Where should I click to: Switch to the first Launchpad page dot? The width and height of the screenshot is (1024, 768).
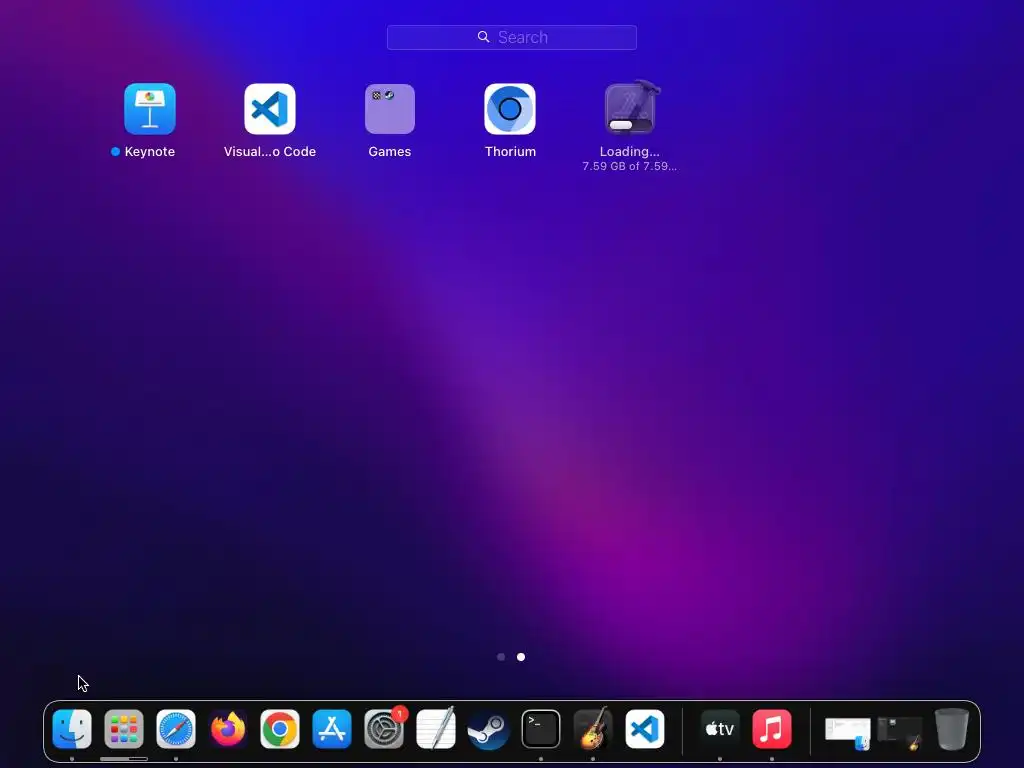pyautogui.click(x=501, y=657)
